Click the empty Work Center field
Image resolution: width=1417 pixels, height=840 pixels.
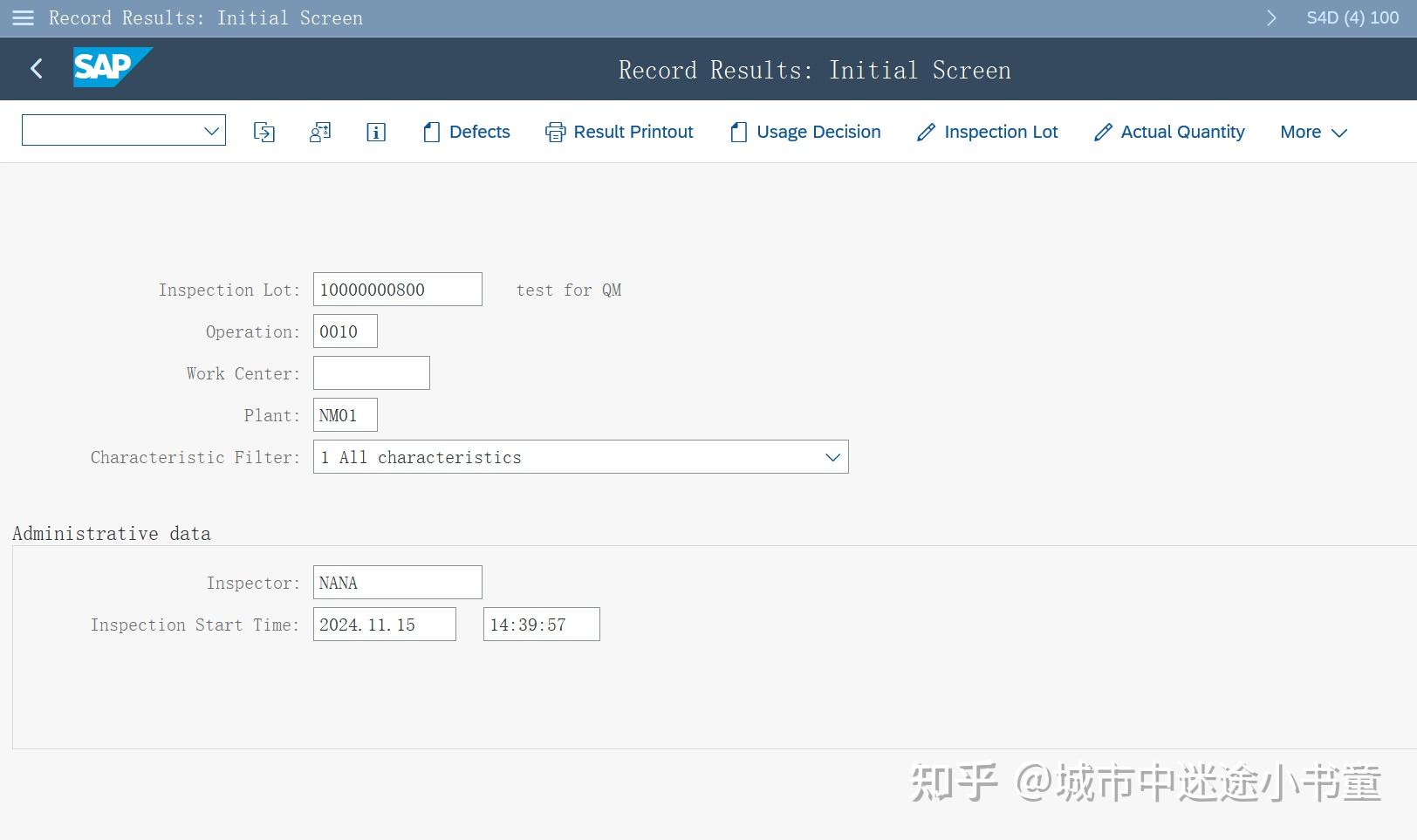point(371,372)
